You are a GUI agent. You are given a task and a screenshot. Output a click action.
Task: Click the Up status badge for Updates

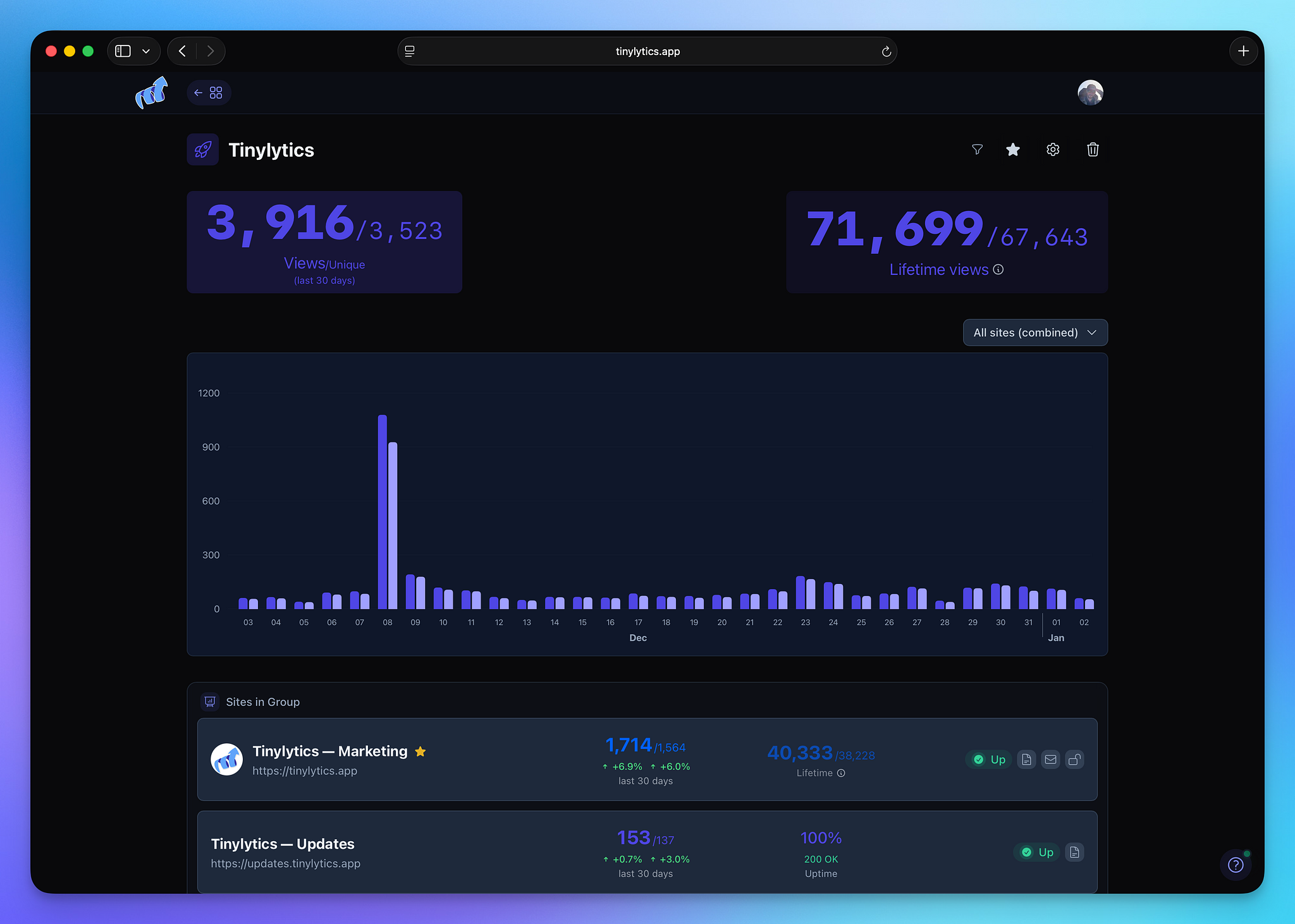coord(1038,852)
